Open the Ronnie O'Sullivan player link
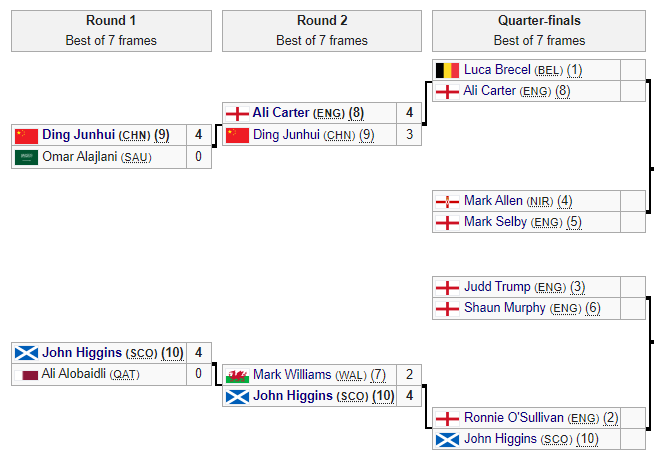 pos(514,417)
